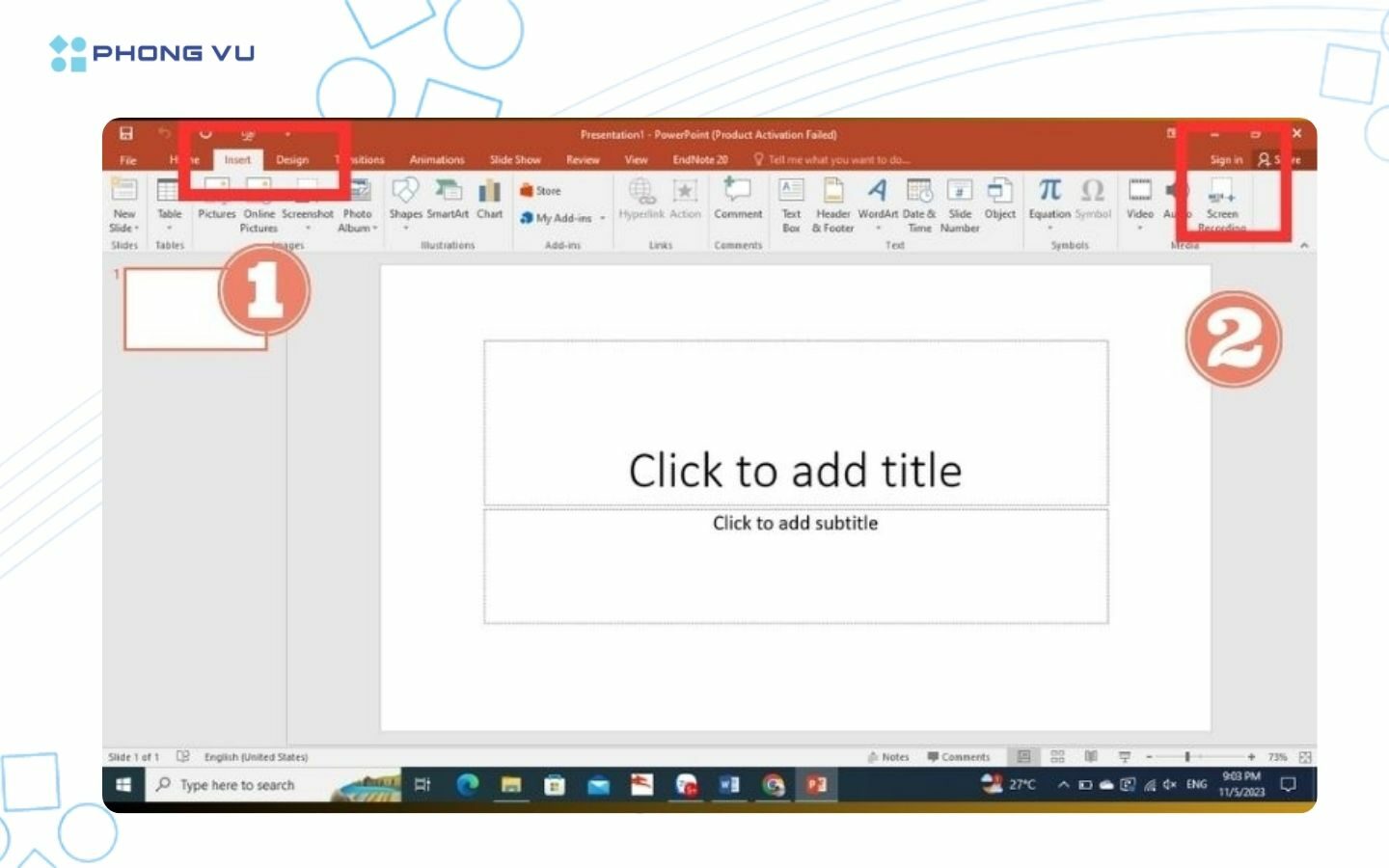Collapse the ribbon with the chevron
Screen dimensions: 1389x868
tap(1304, 246)
